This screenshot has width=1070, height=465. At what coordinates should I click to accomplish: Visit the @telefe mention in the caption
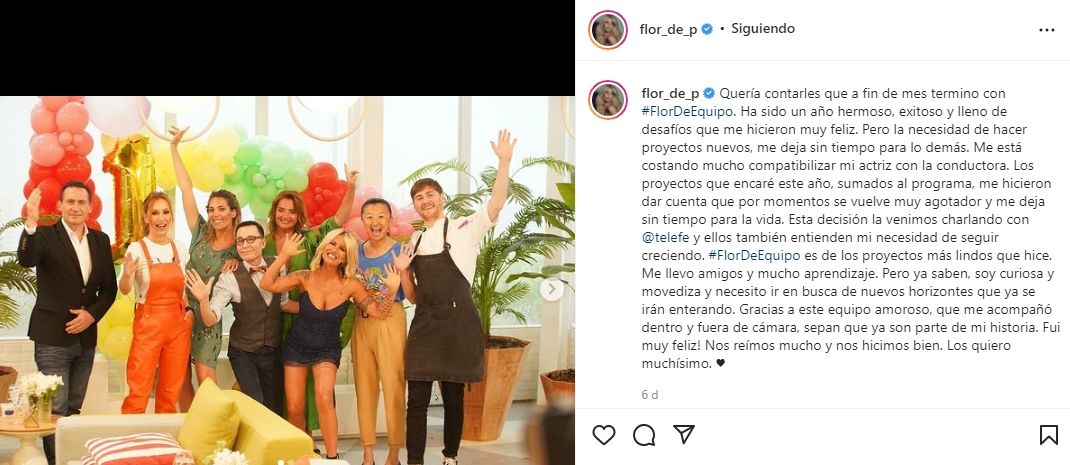click(x=665, y=238)
